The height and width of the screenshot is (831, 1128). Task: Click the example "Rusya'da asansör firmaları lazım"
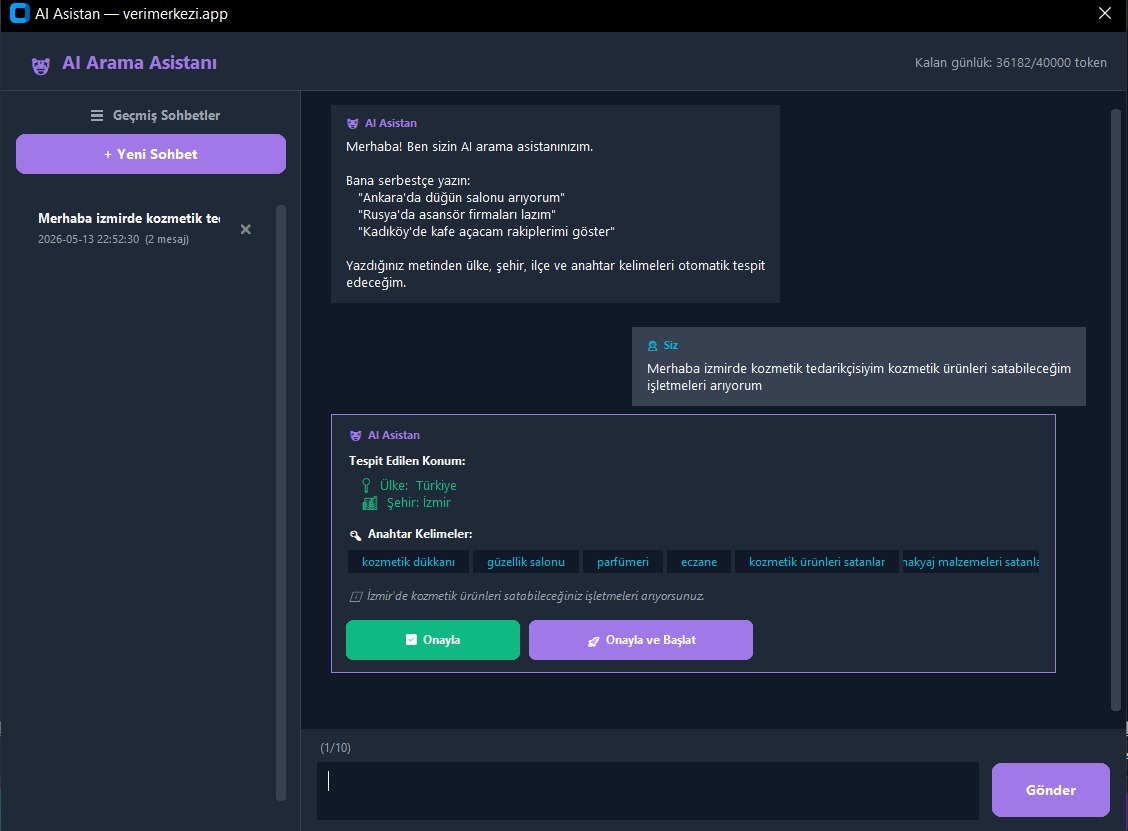click(457, 214)
